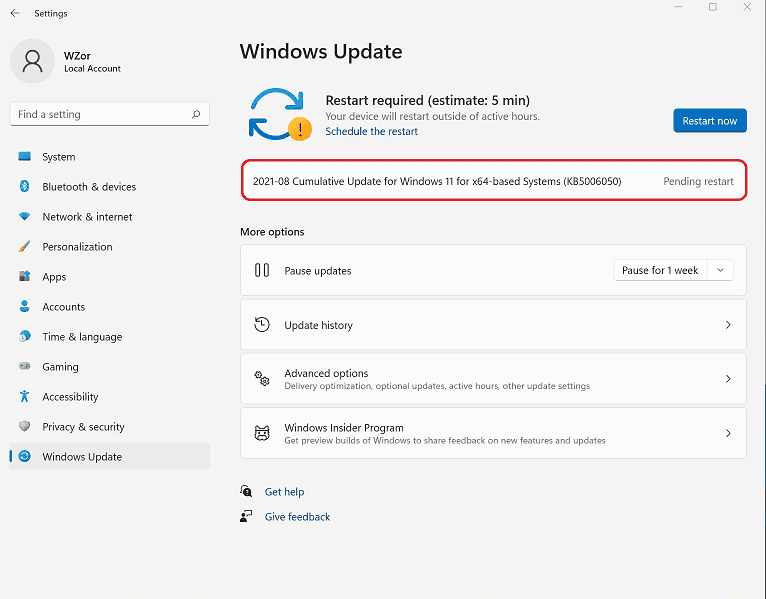766x599 pixels.
Task: Click the Give feedback icon
Action: coord(246,516)
